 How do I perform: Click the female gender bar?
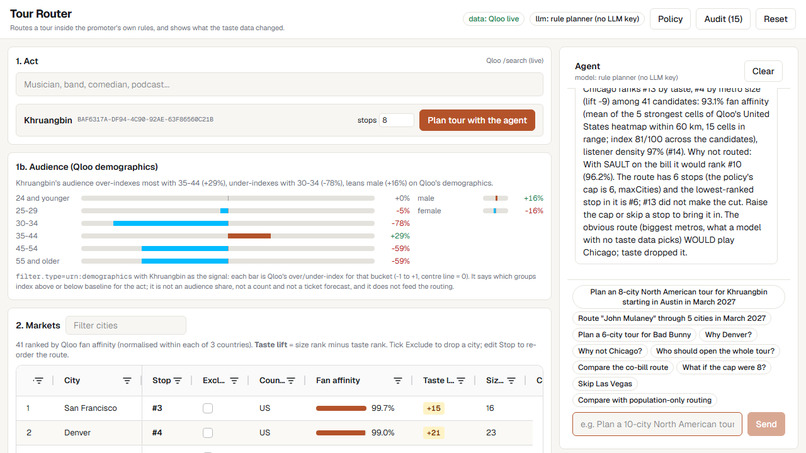pyautogui.click(x=496, y=211)
